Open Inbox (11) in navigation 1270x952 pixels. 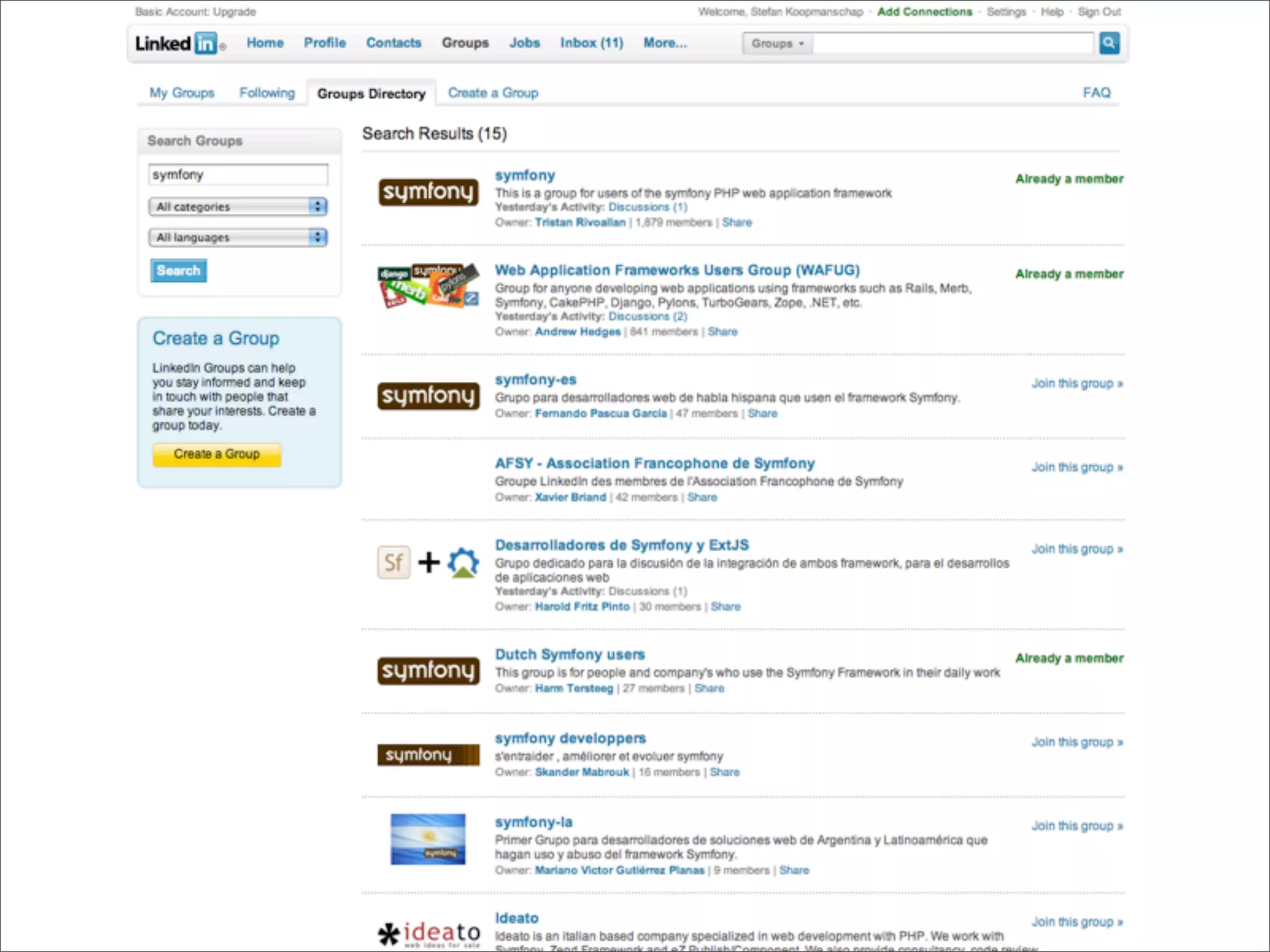[591, 43]
